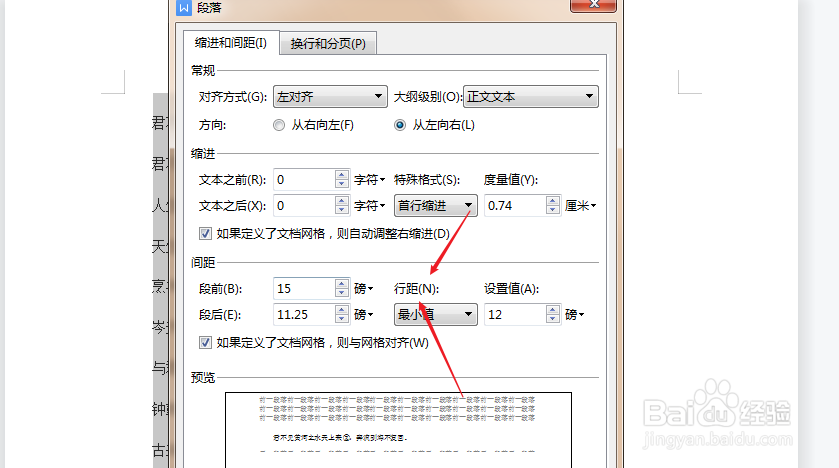Open the 特殊格式 dropdown showing 首行缩进

click(436, 205)
